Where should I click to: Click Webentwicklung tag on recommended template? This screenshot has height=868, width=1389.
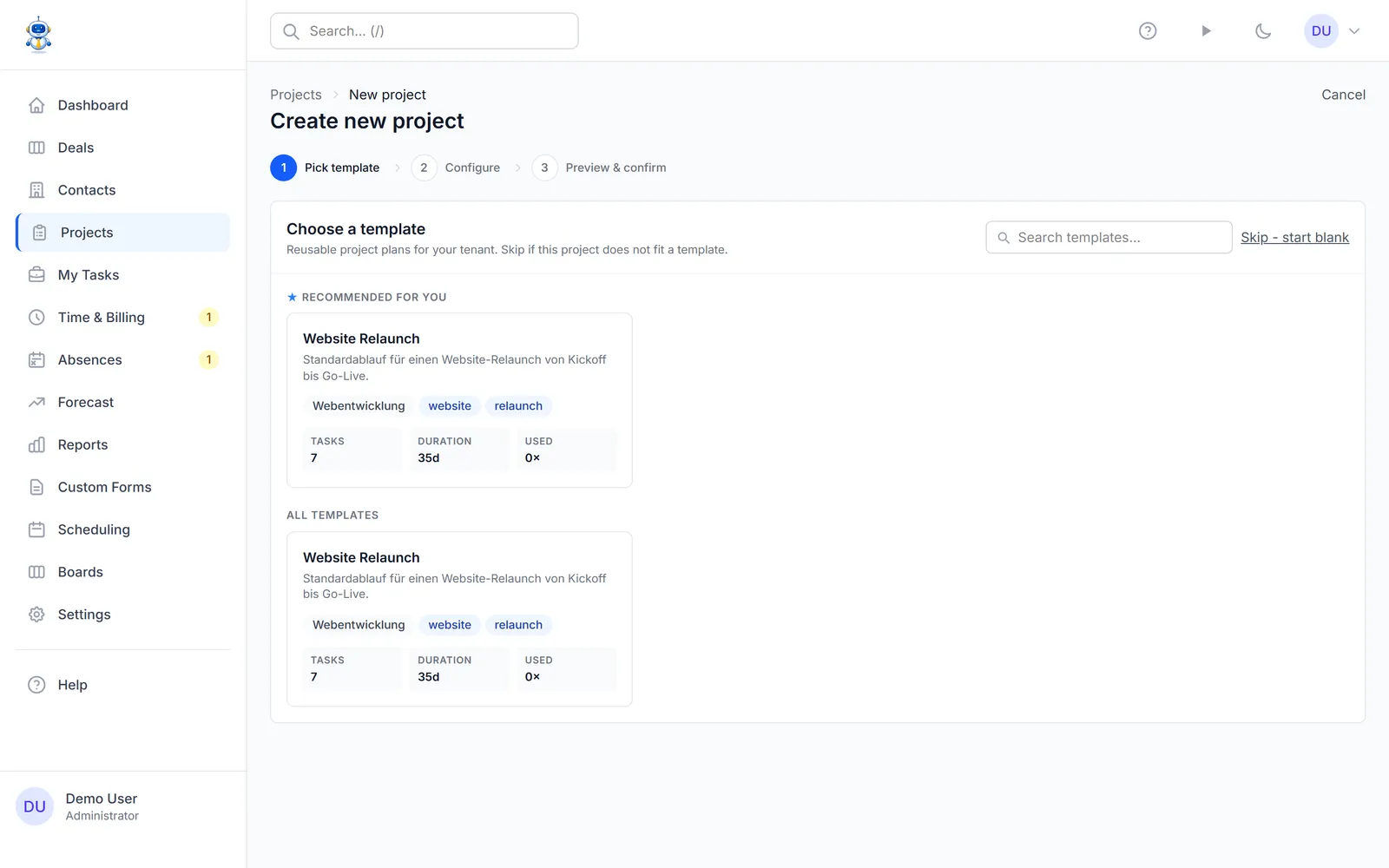(359, 406)
